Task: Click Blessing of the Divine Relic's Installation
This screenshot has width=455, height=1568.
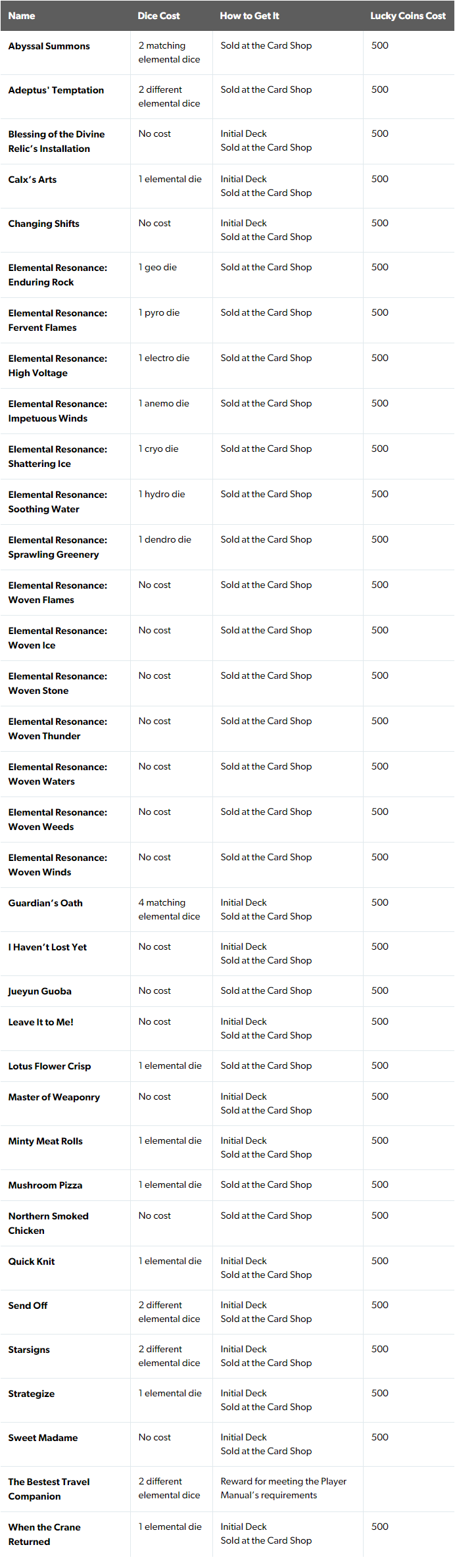Action: point(57,141)
